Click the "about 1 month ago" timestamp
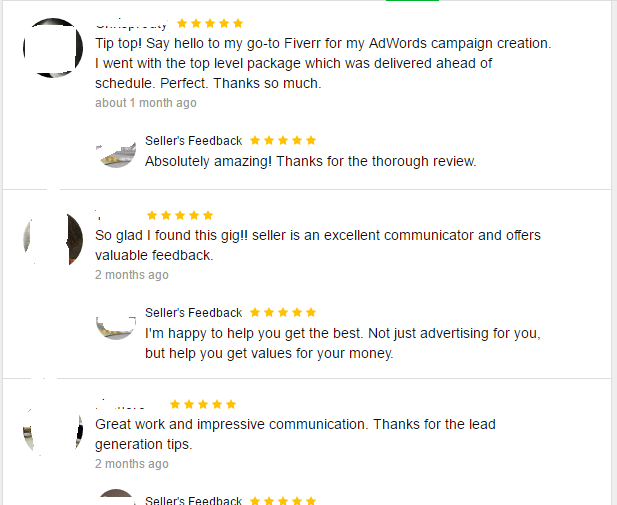 (146, 103)
